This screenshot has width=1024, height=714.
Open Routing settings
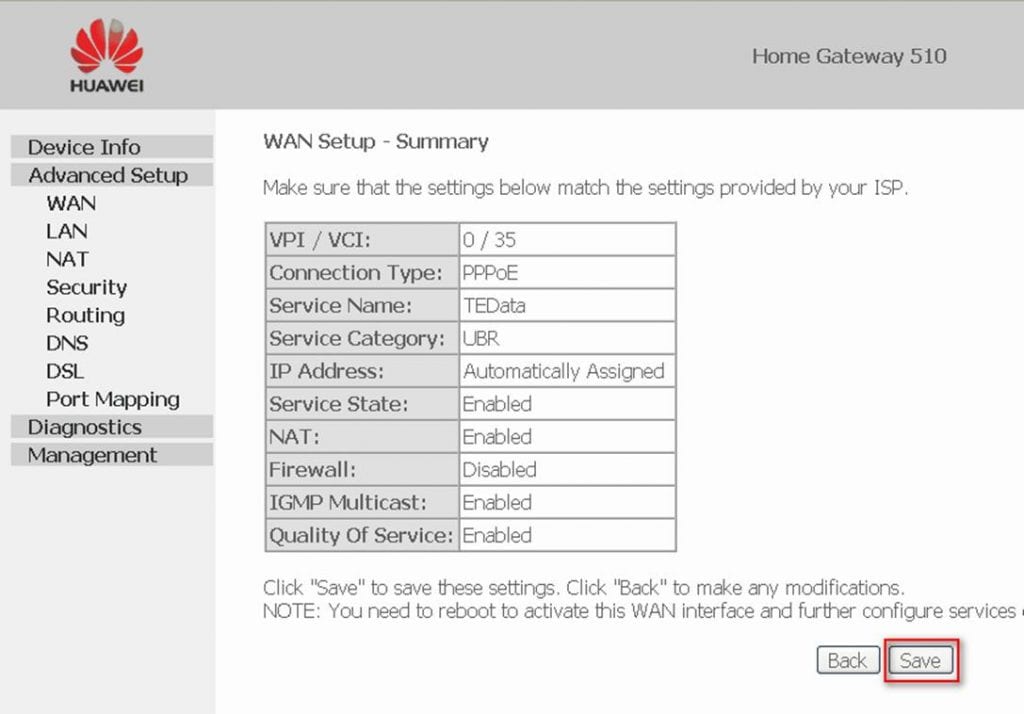85,315
